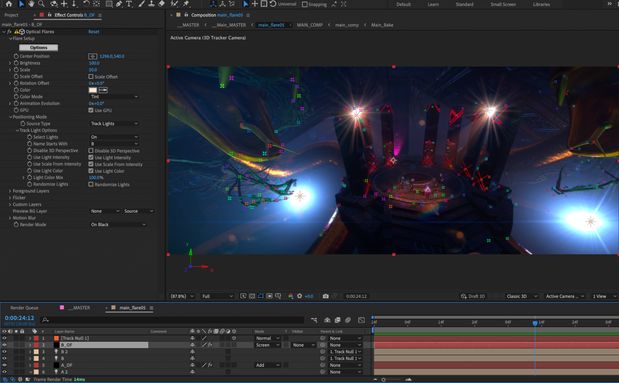Click the color eyedropper beside Color swatch
The height and width of the screenshot is (383, 619).
pyautogui.click(x=103, y=90)
